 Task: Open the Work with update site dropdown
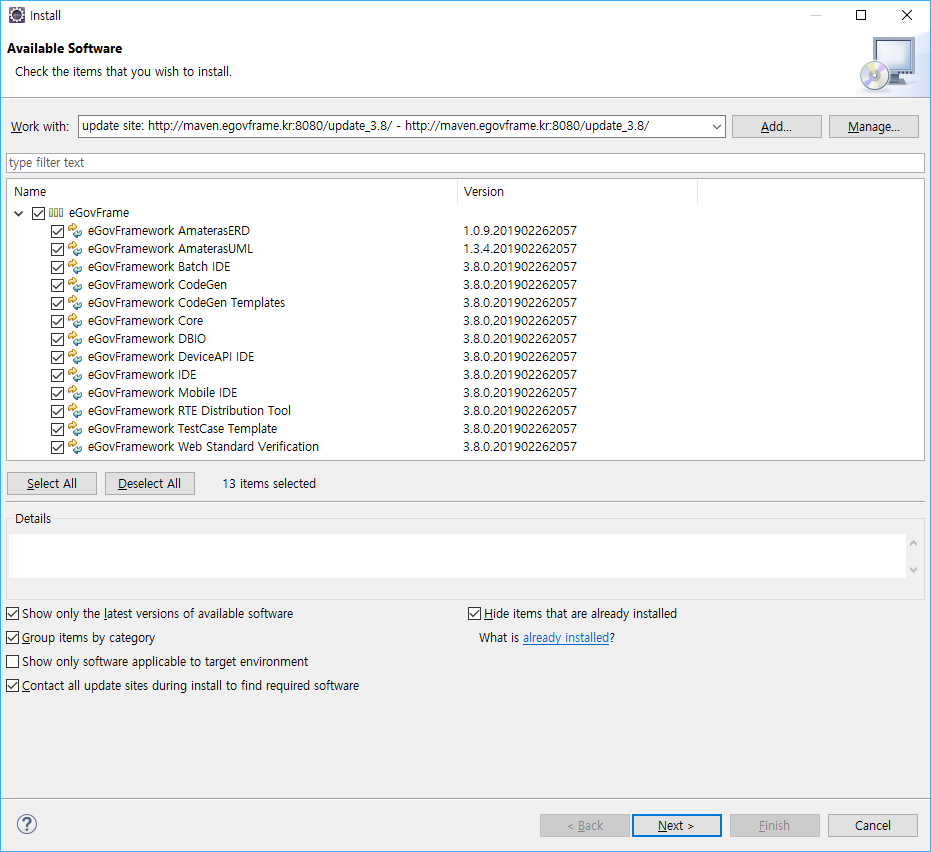coord(715,126)
